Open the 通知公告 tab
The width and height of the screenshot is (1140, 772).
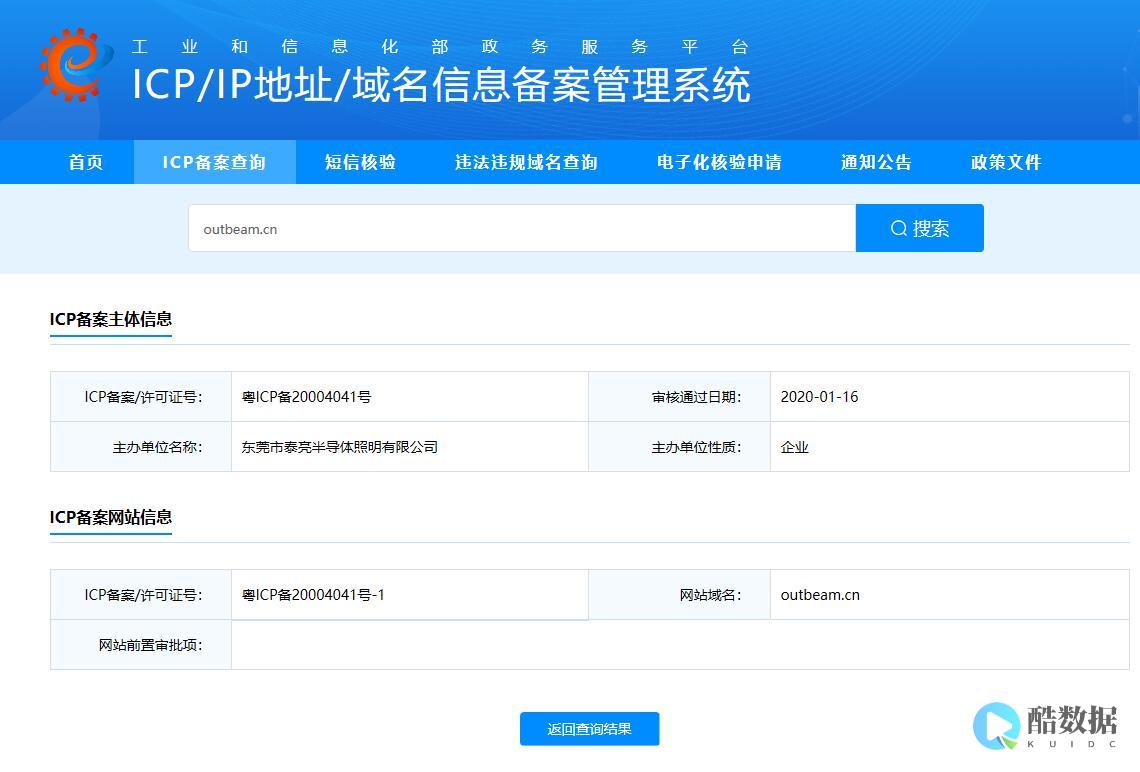876,162
